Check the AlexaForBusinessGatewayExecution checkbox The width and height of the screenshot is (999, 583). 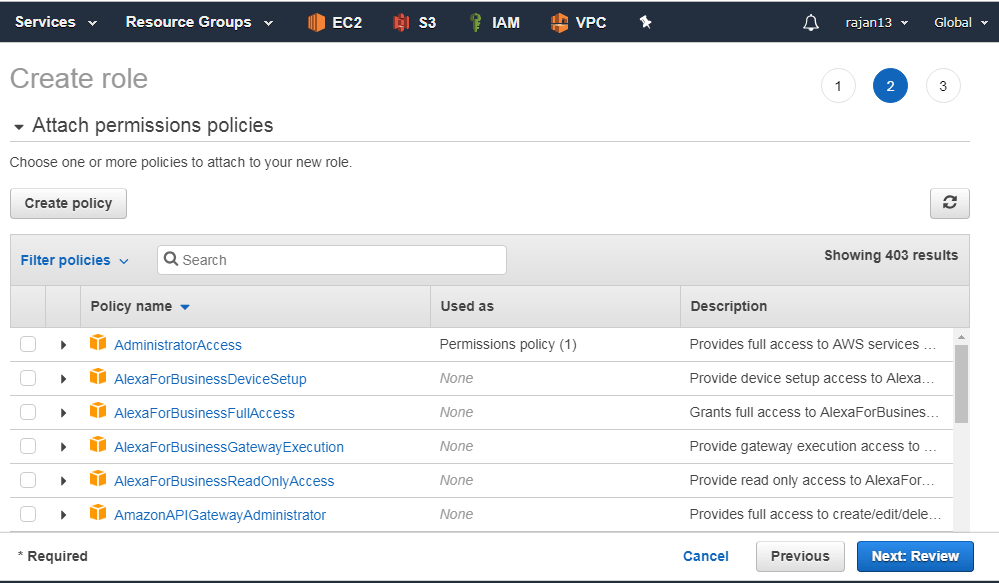tap(28, 446)
